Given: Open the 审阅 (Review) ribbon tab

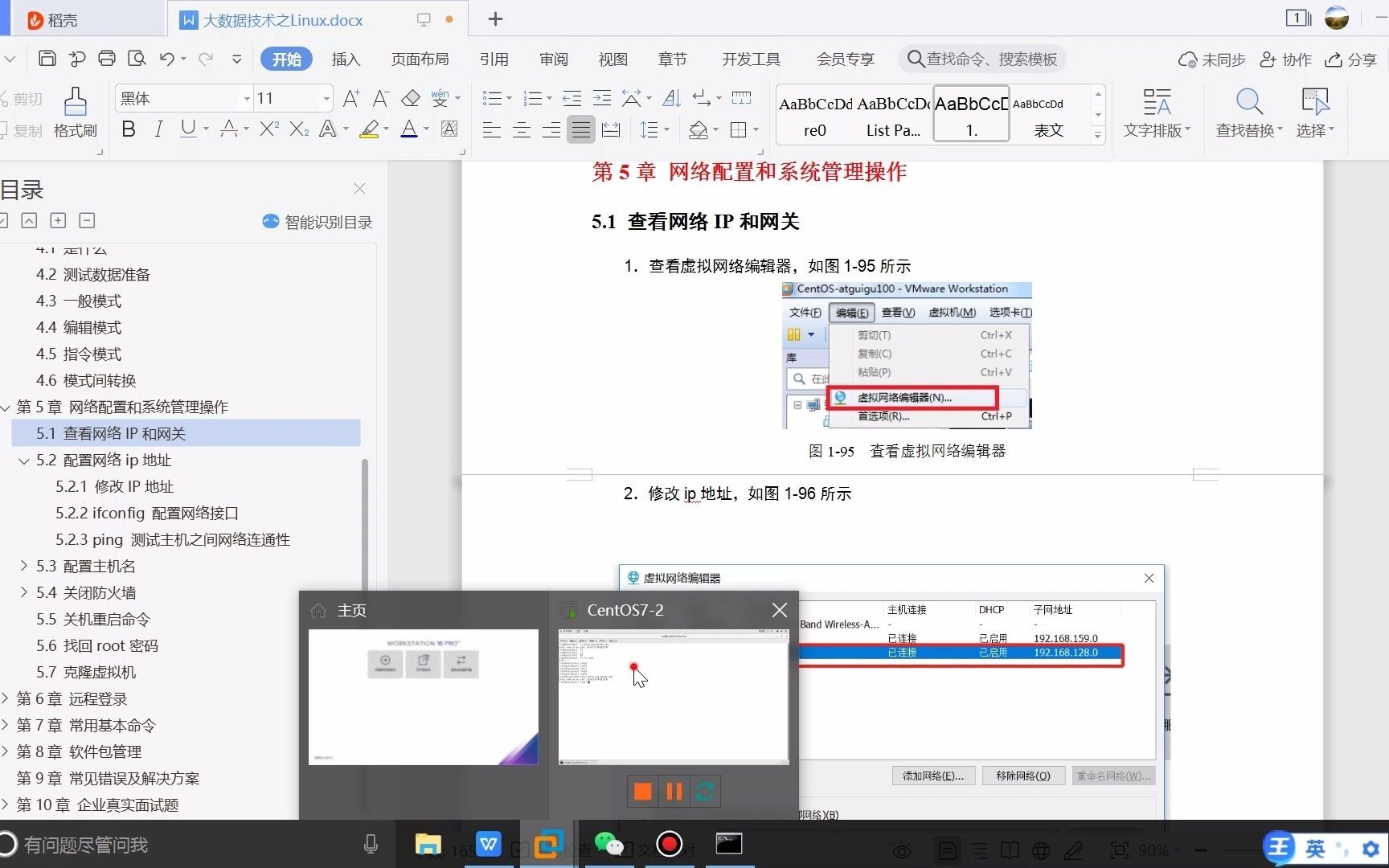Looking at the screenshot, I should [553, 59].
